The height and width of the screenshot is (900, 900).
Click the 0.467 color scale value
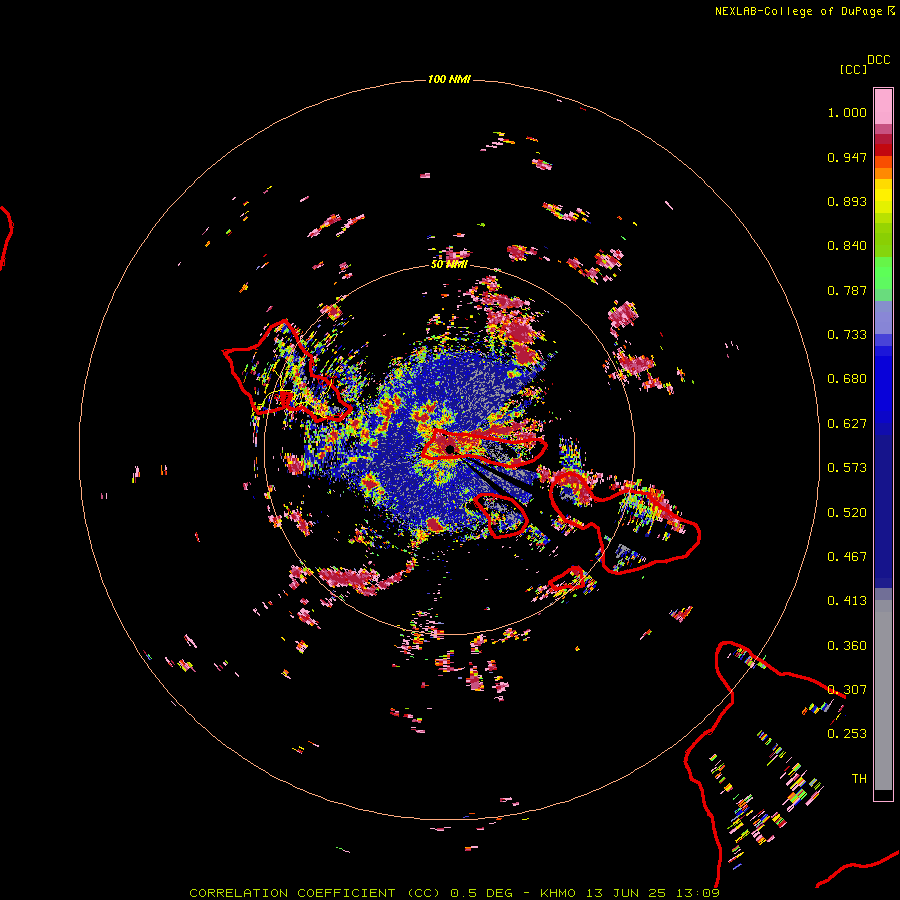(x=847, y=557)
